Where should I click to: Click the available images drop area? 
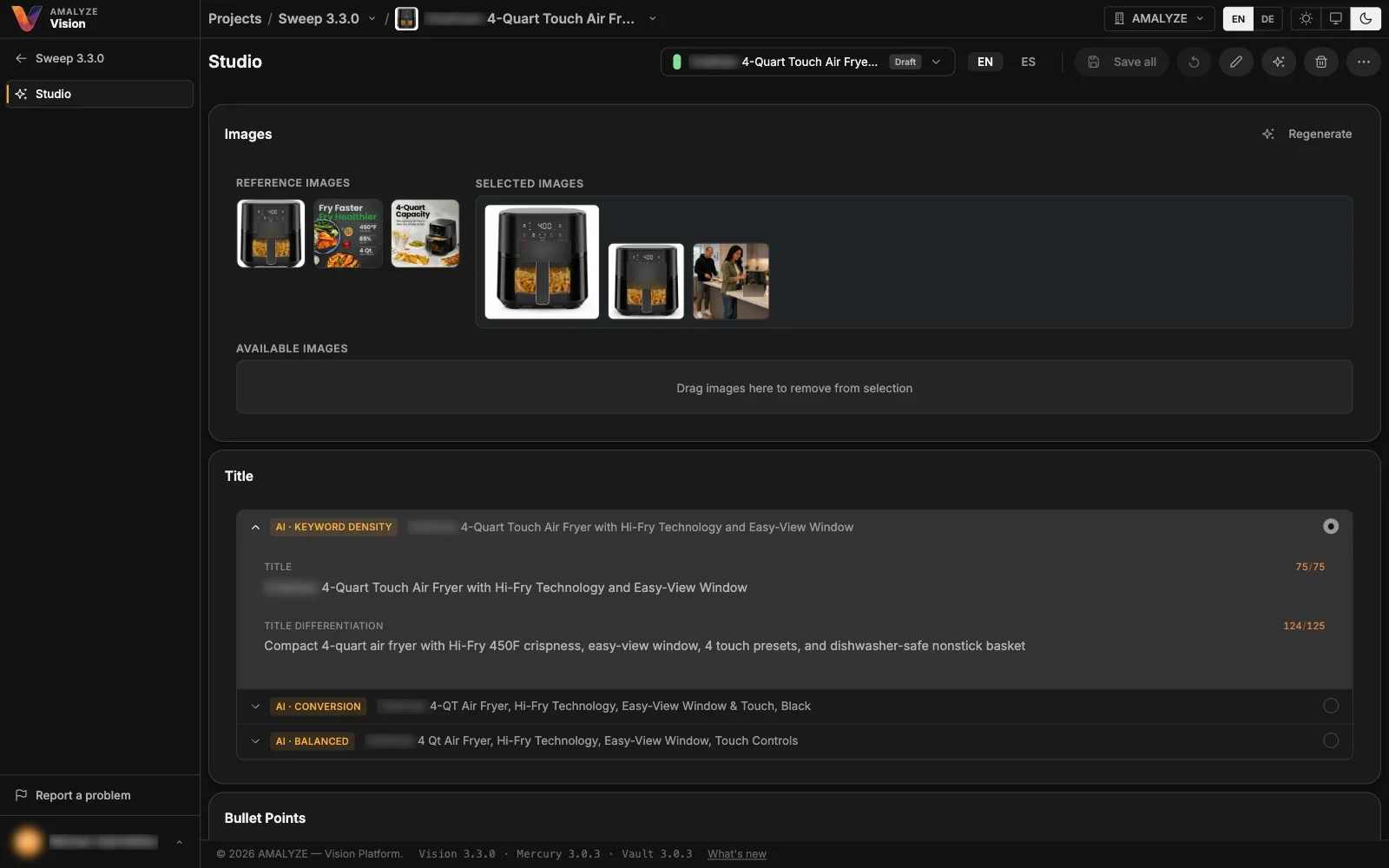pos(794,387)
